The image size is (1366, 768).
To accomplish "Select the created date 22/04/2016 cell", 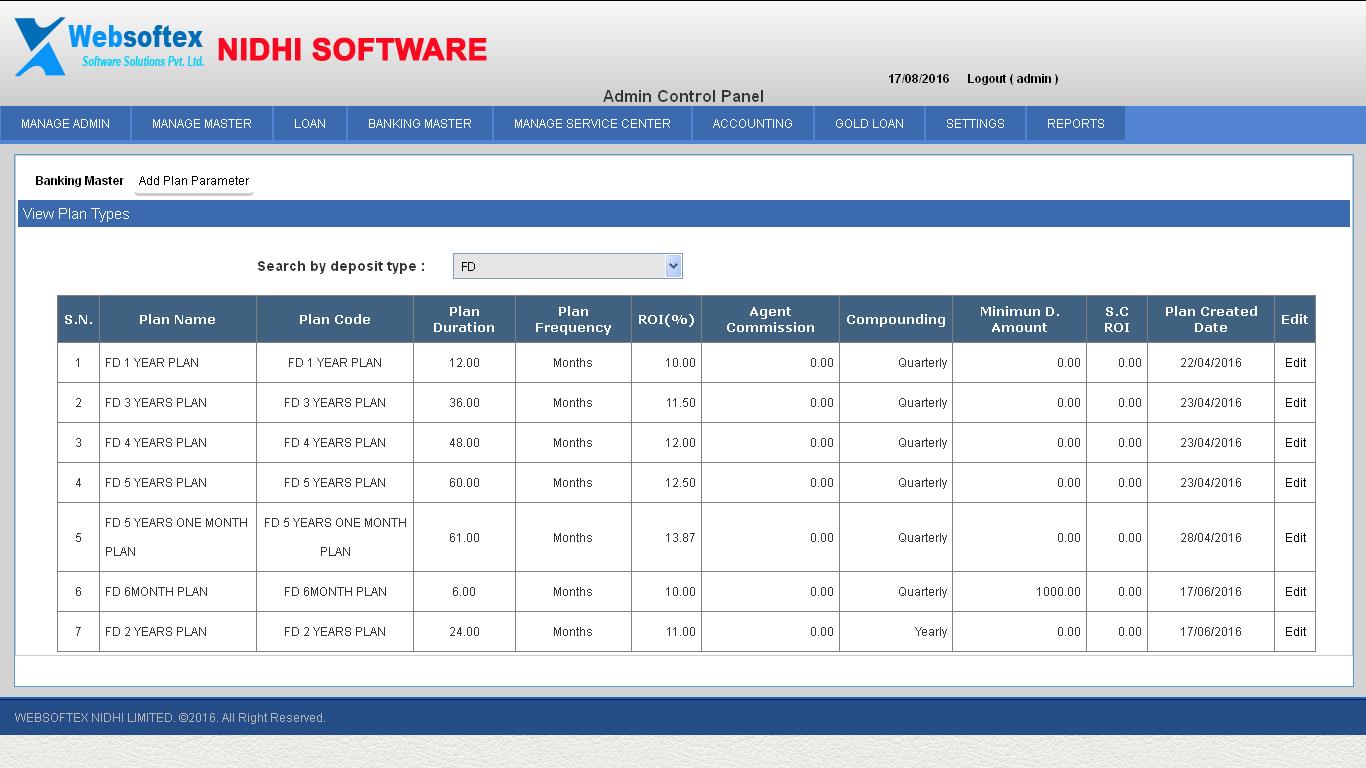I will pos(1211,363).
